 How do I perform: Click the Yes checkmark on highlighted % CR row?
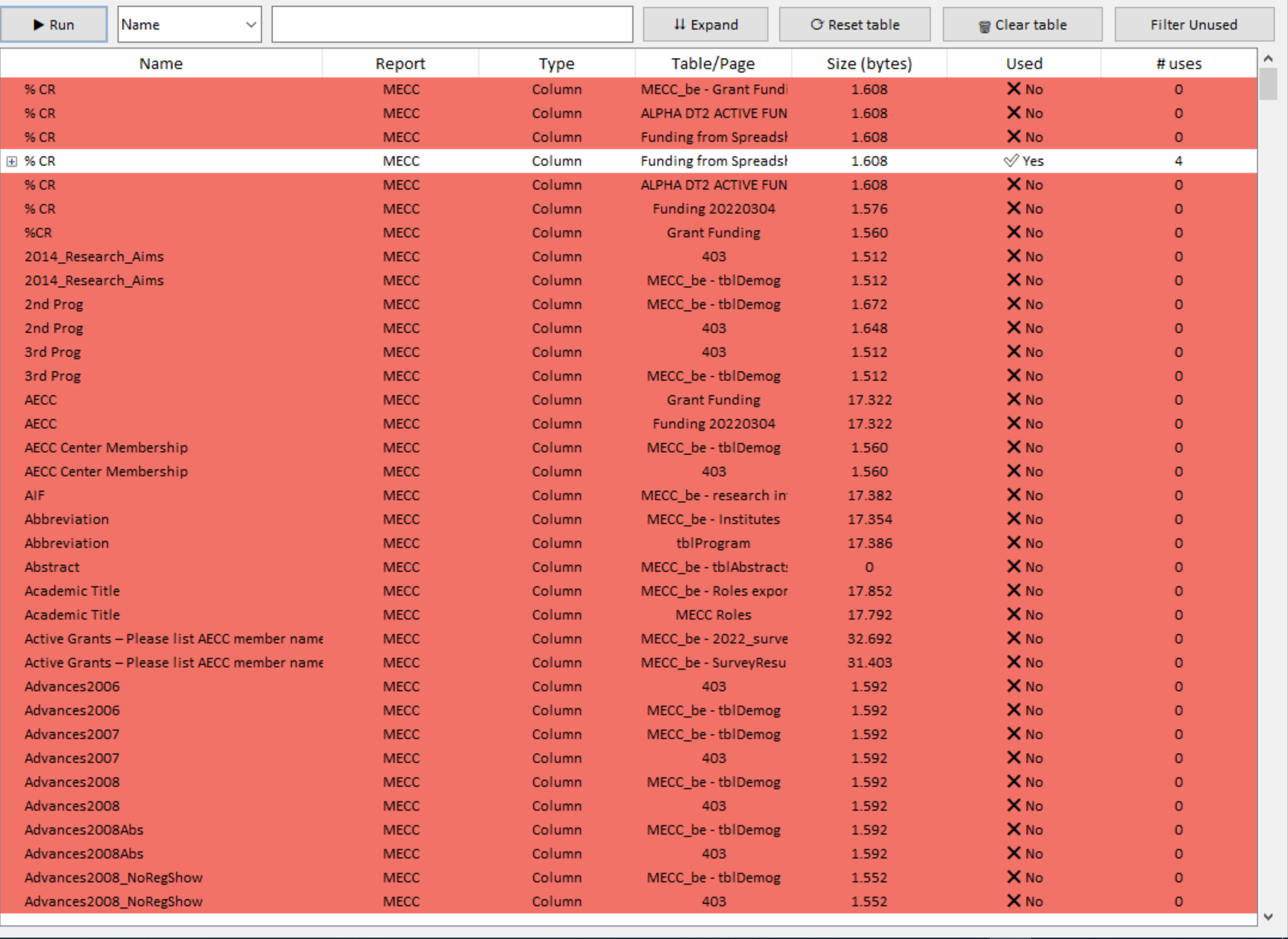(x=1010, y=161)
